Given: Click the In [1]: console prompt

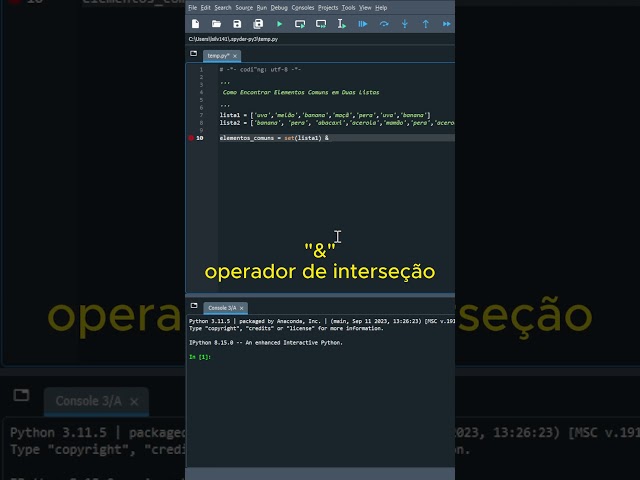Looking at the screenshot, I should [x=200, y=357].
